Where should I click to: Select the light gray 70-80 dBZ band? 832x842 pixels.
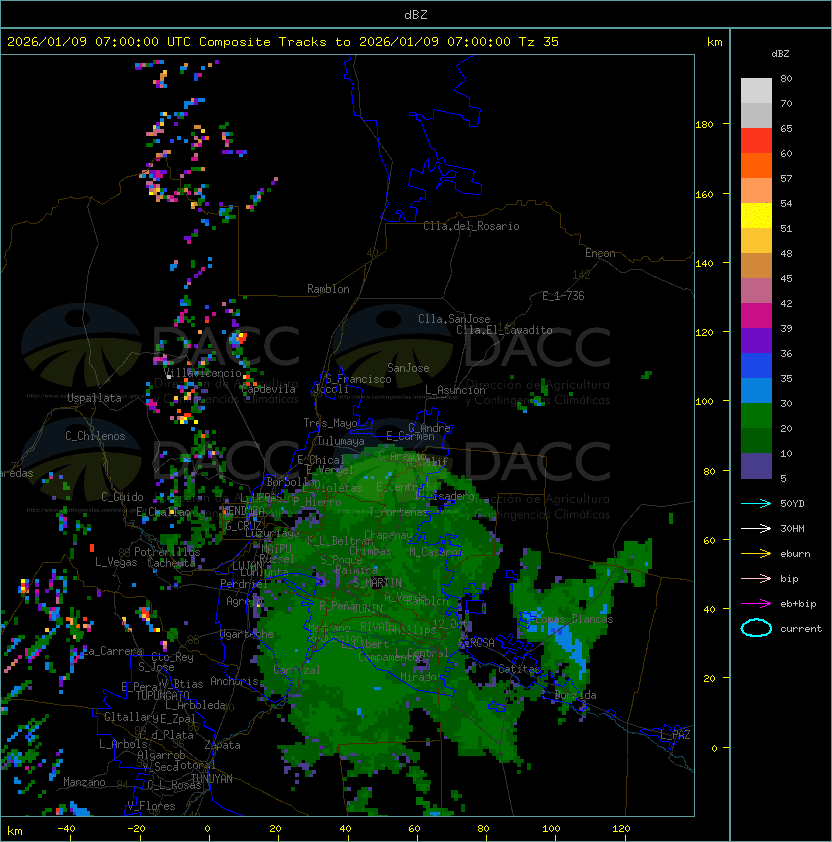click(756, 91)
